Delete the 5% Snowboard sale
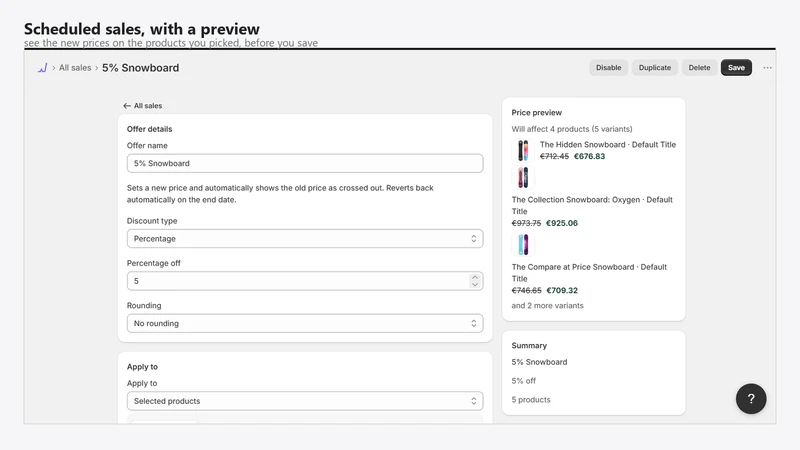This screenshot has height=450, width=800. point(699,67)
